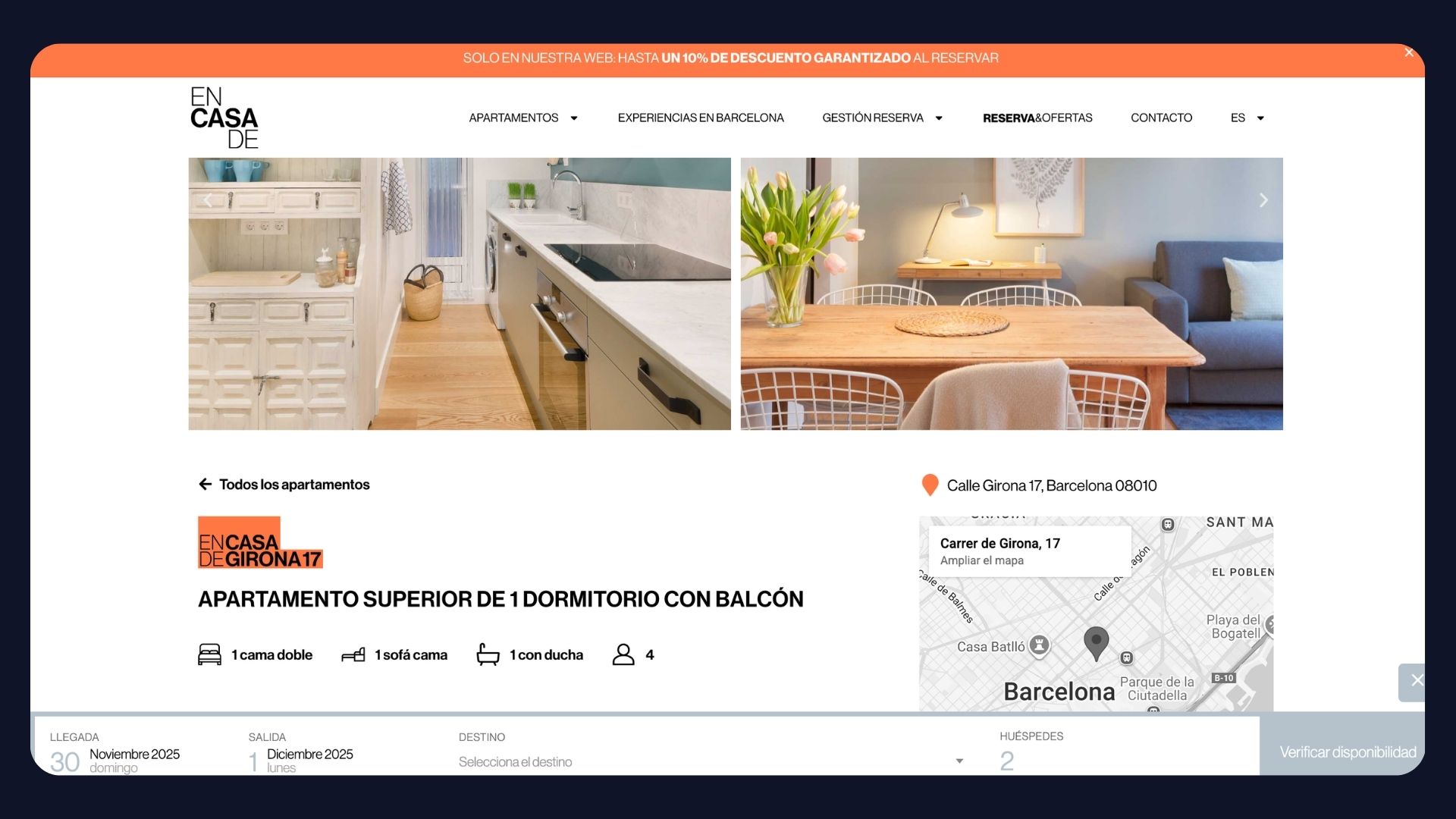This screenshot has width=1456, height=819.
Task: Open the ES language selector
Action: (x=1247, y=118)
